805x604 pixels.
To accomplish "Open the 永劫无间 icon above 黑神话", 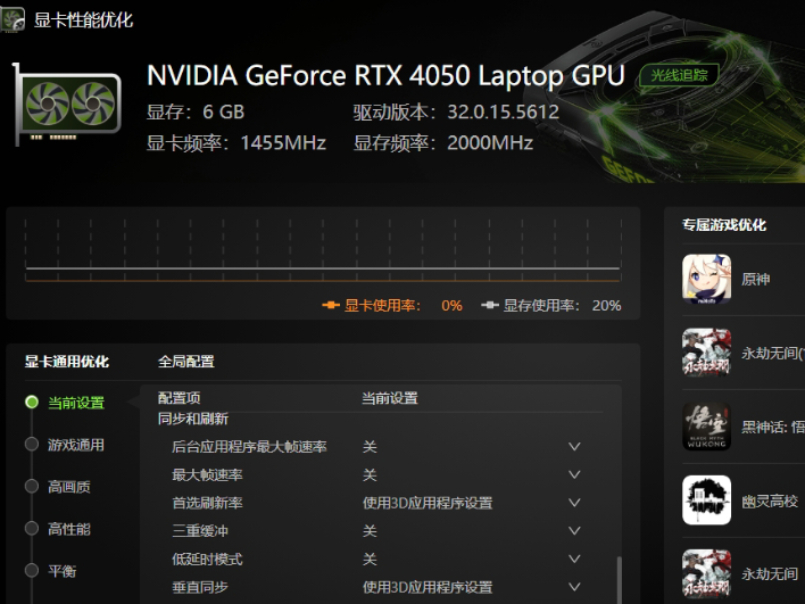I will click(706, 352).
